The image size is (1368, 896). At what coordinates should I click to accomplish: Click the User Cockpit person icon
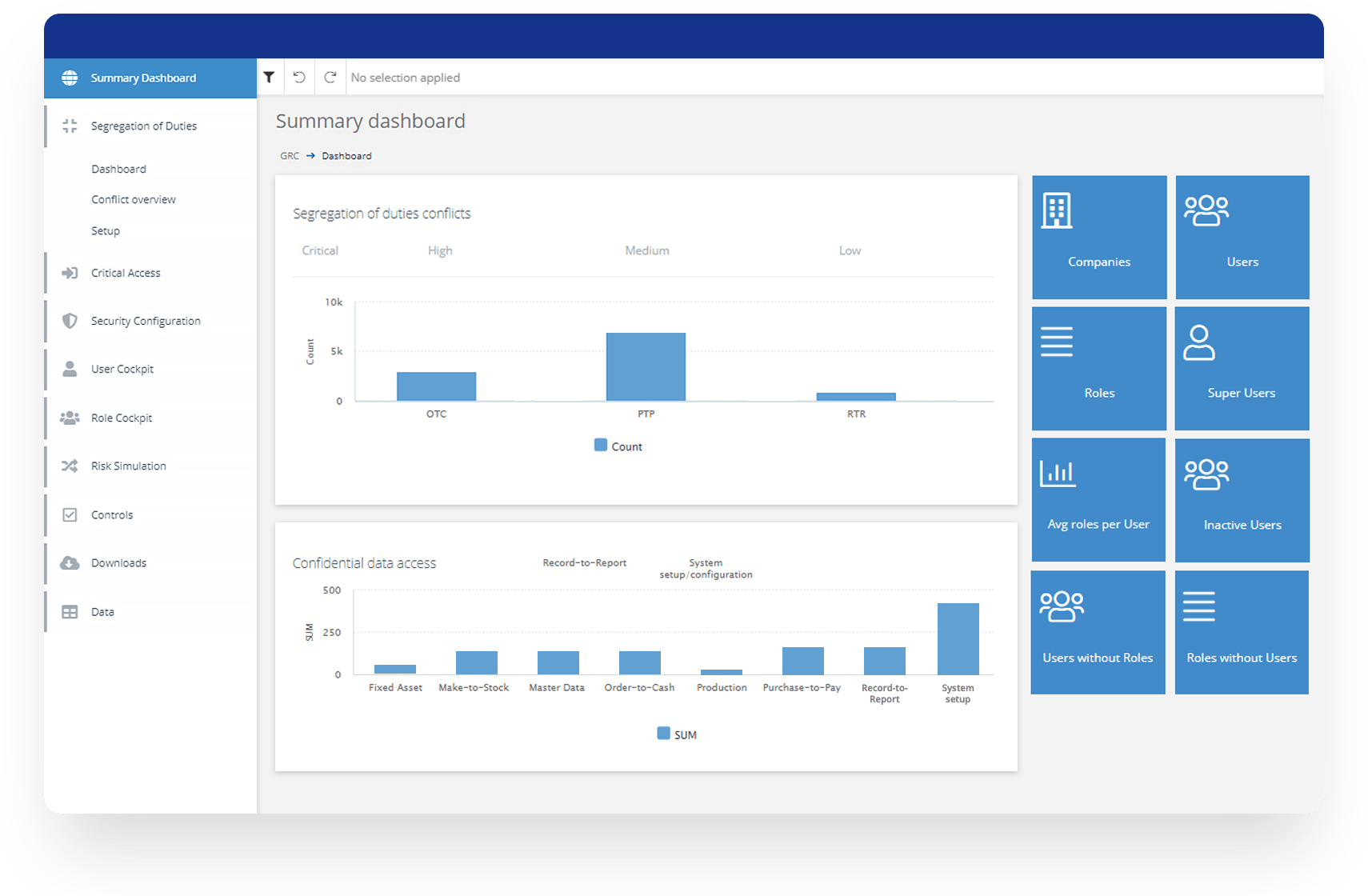pyautogui.click(x=69, y=369)
